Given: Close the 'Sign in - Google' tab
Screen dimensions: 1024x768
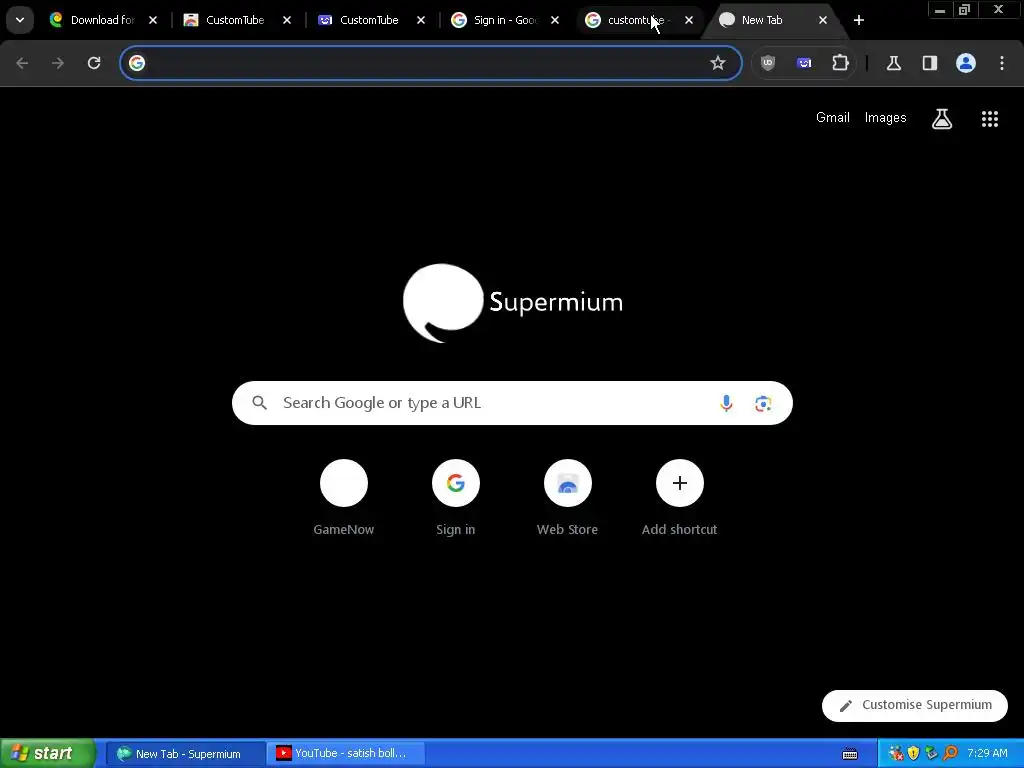Looking at the screenshot, I should [x=554, y=20].
